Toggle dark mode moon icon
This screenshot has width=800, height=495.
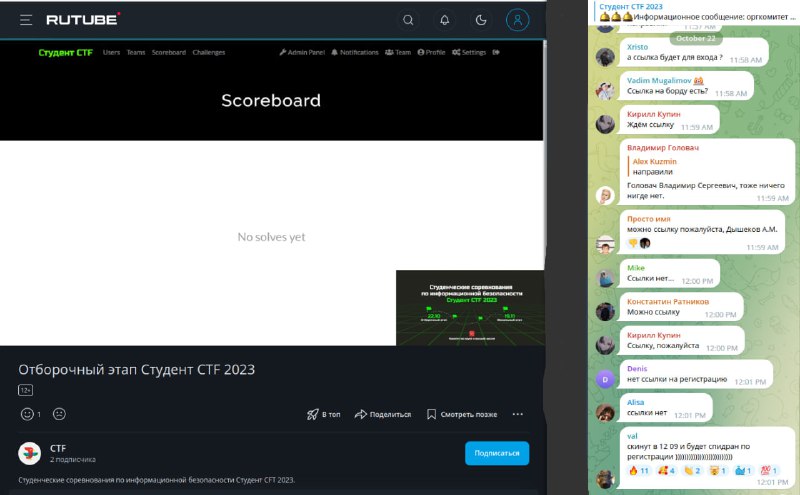click(x=481, y=20)
